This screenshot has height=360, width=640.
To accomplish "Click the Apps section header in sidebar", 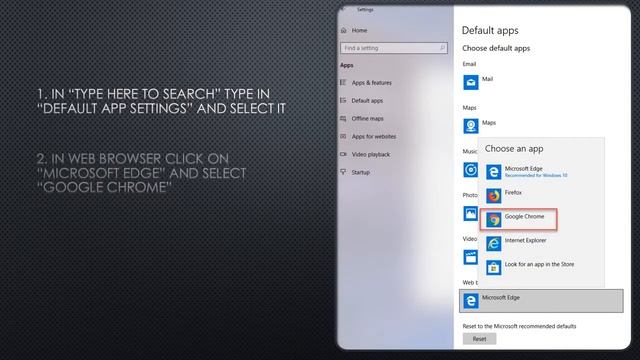I will click(347, 65).
